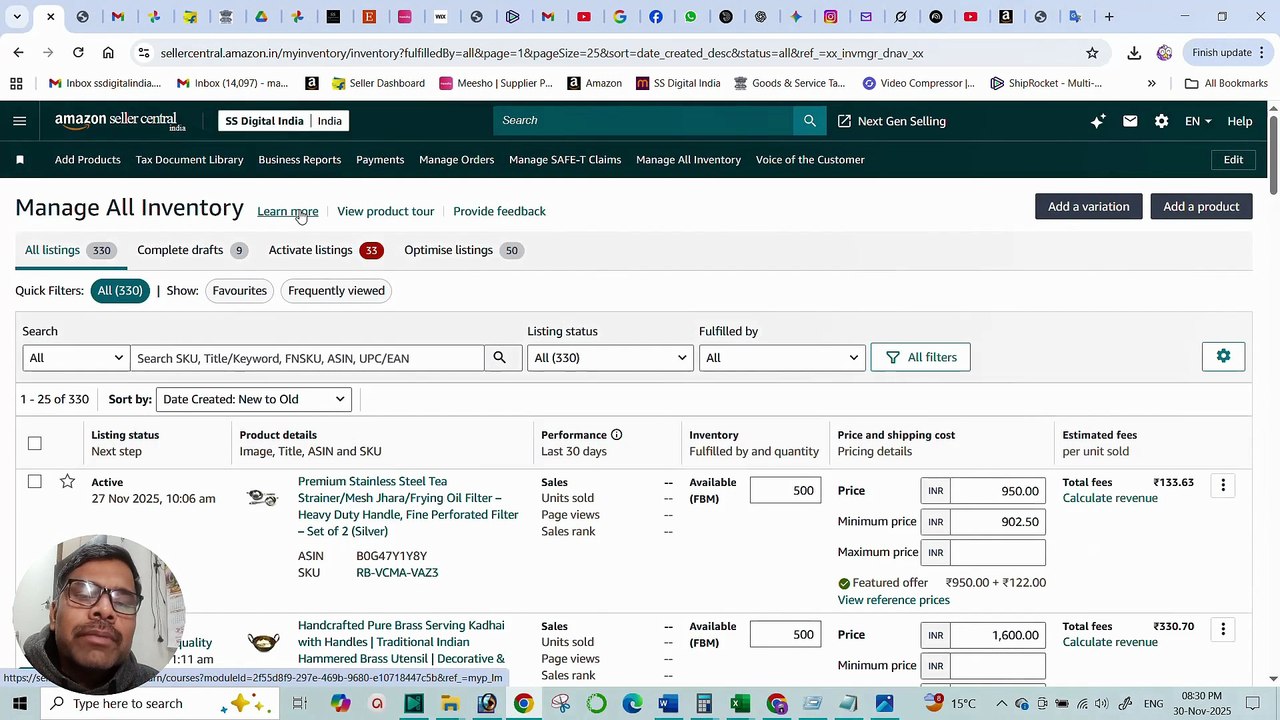Open the search scope All dropdown

pos(76,358)
